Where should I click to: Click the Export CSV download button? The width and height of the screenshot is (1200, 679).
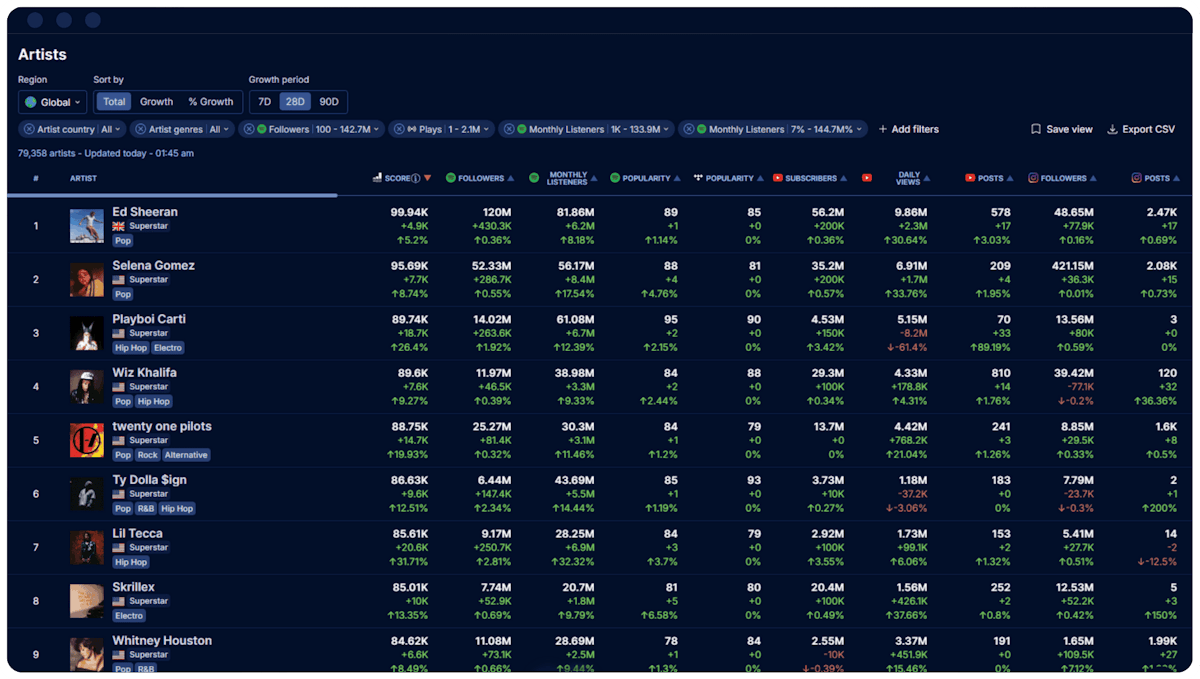(x=1141, y=129)
